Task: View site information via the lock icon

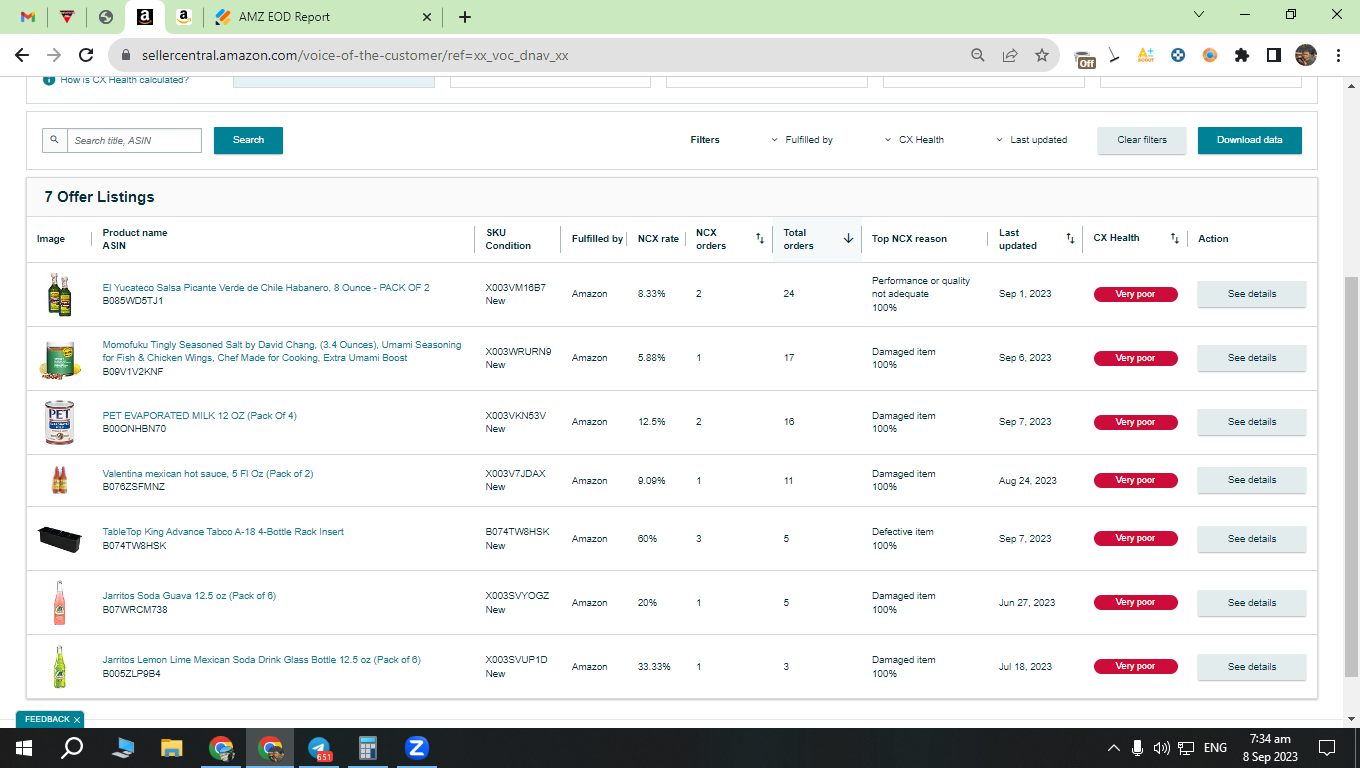Action: pos(126,56)
